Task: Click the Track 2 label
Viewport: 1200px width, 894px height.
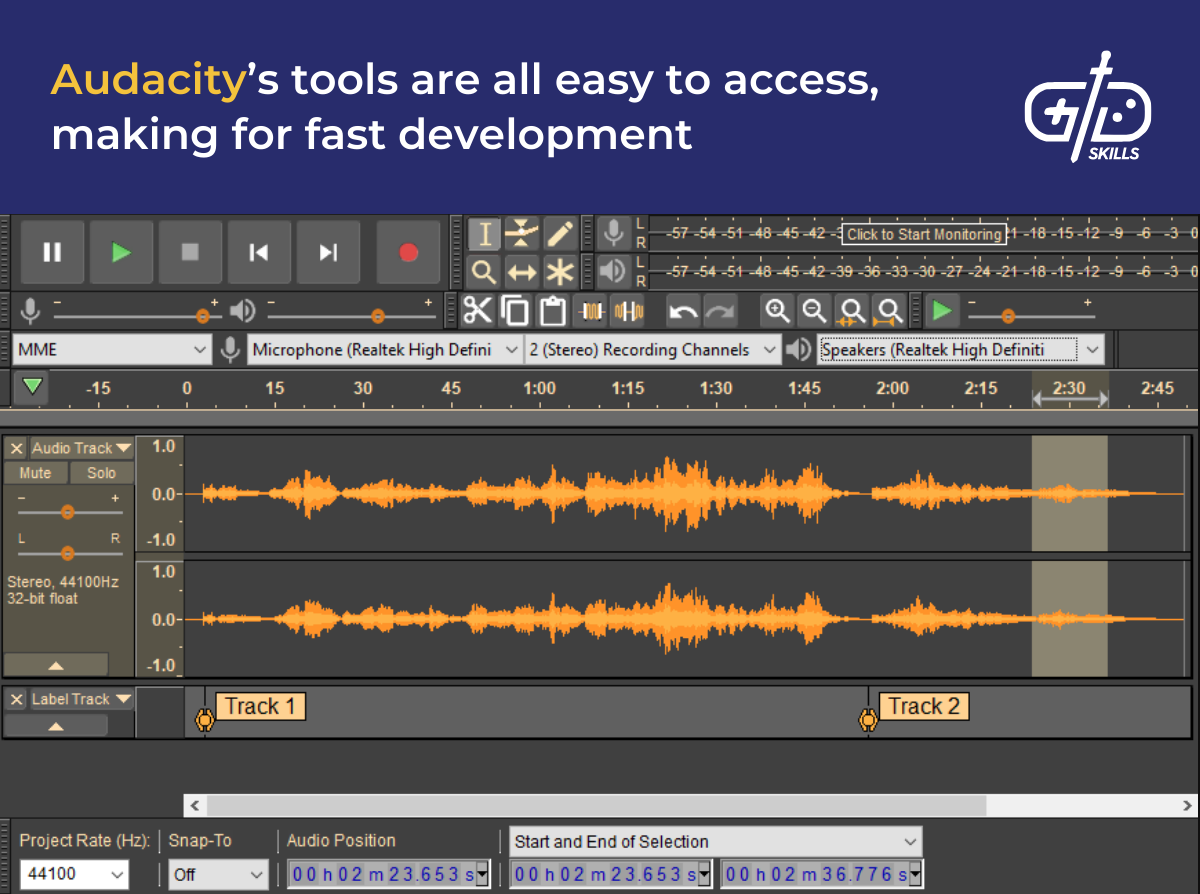Action: click(923, 706)
